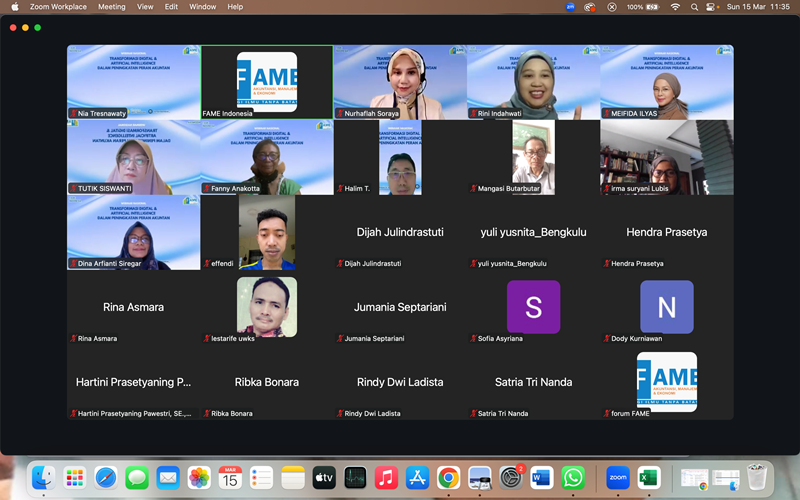Open Zoom app from the dock
Viewport: 800px width, 500px height.
pyautogui.click(x=618, y=478)
